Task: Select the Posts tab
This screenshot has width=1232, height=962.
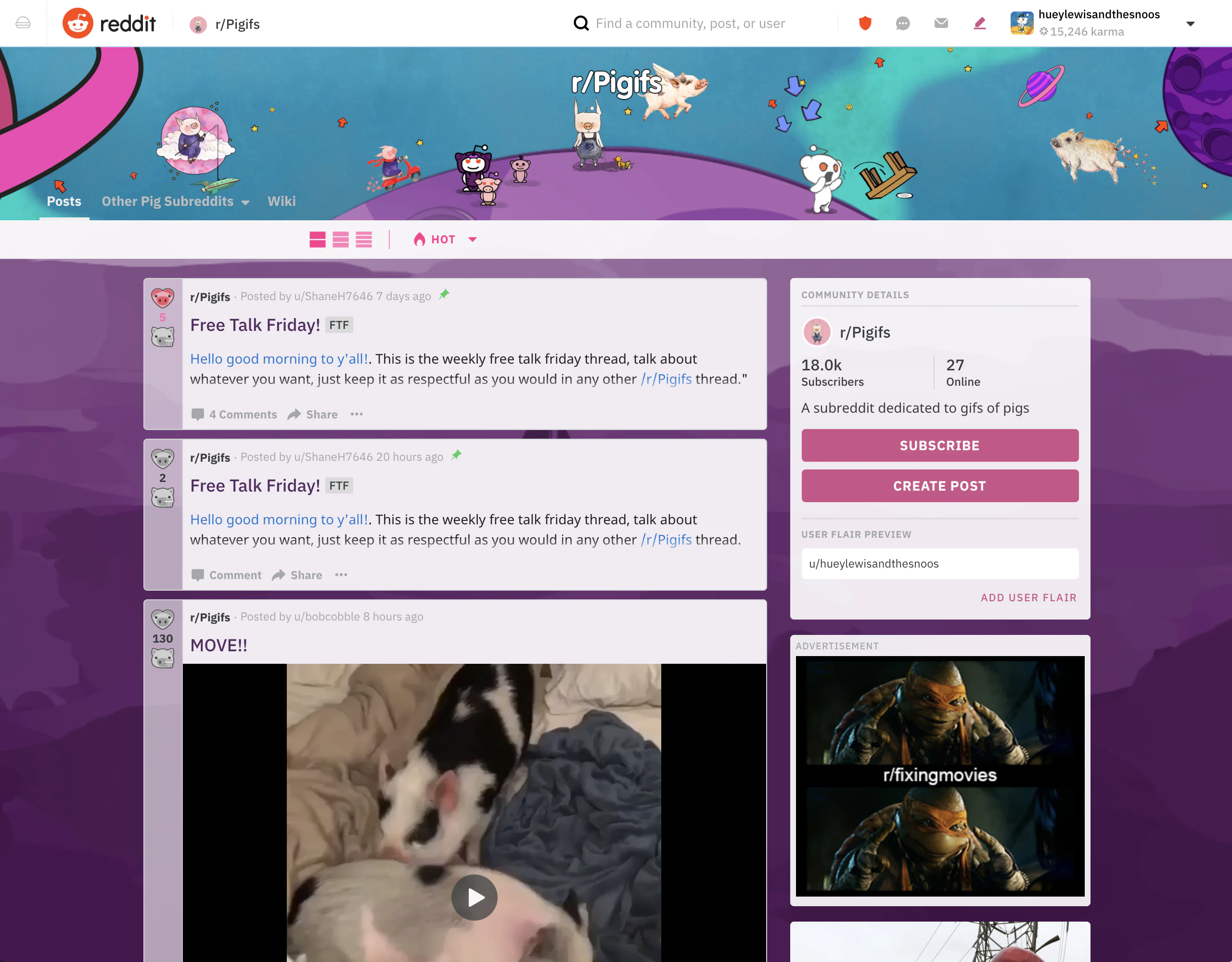Action: point(64,202)
